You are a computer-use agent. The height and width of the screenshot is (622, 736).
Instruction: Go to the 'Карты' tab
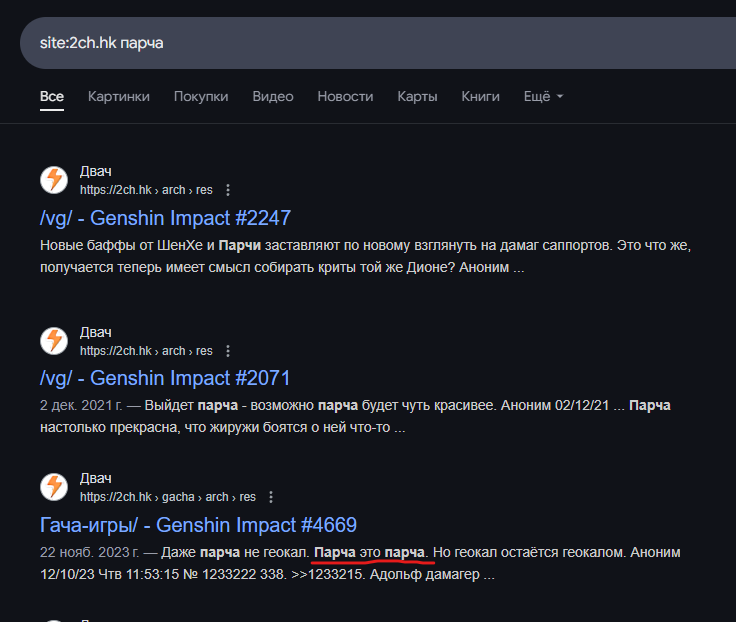pyautogui.click(x=417, y=96)
